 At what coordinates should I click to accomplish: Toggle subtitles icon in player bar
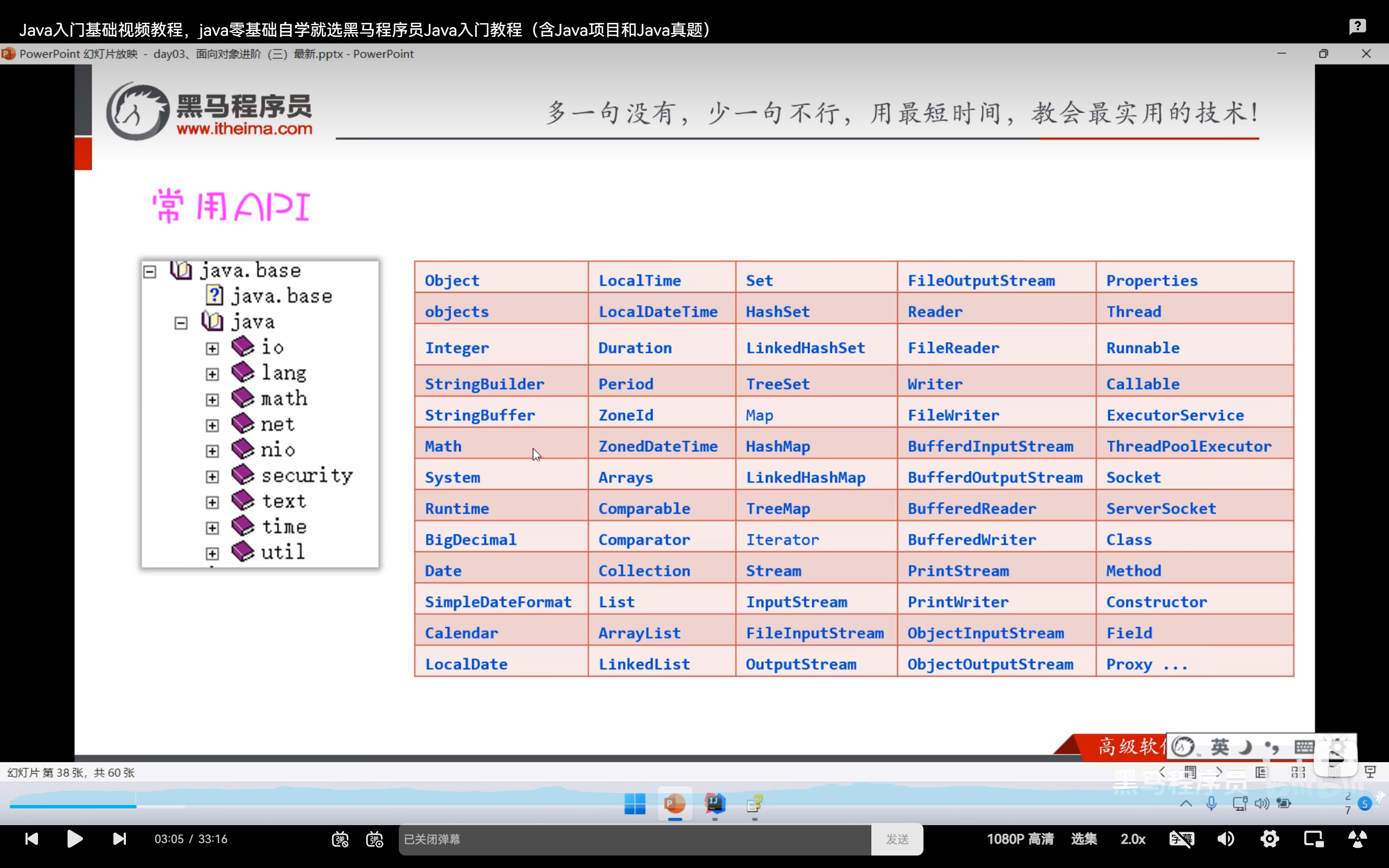coord(1182,839)
